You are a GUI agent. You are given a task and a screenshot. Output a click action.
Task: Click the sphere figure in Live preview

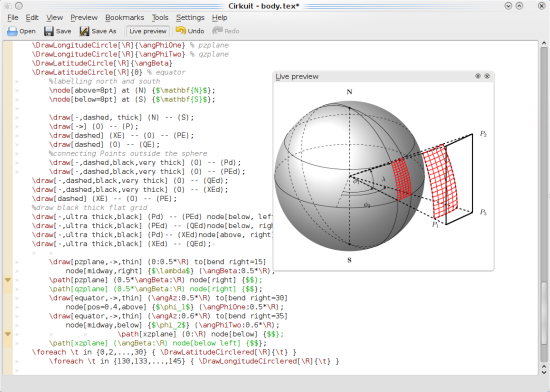coord(349,176)
